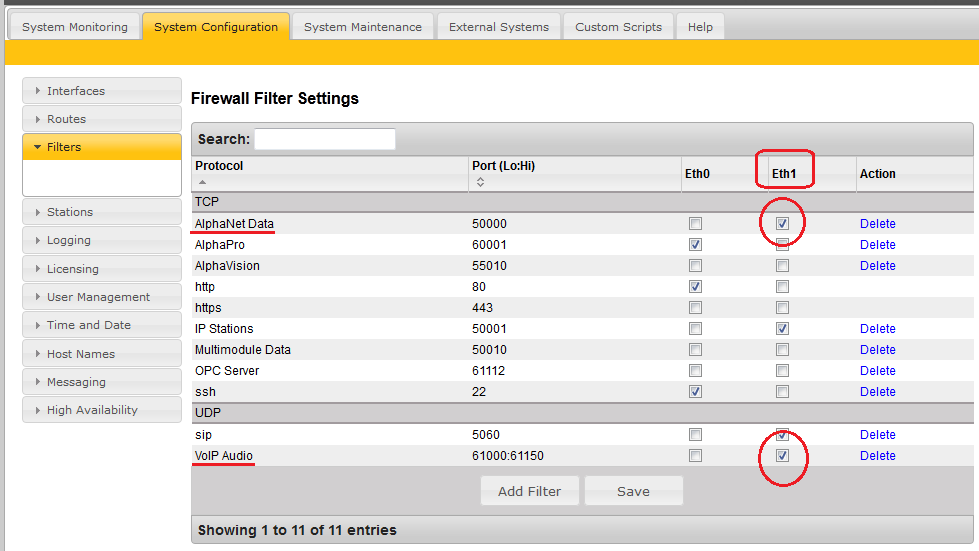Open the User Management section
979x551 pixels.
pos(101,297)
